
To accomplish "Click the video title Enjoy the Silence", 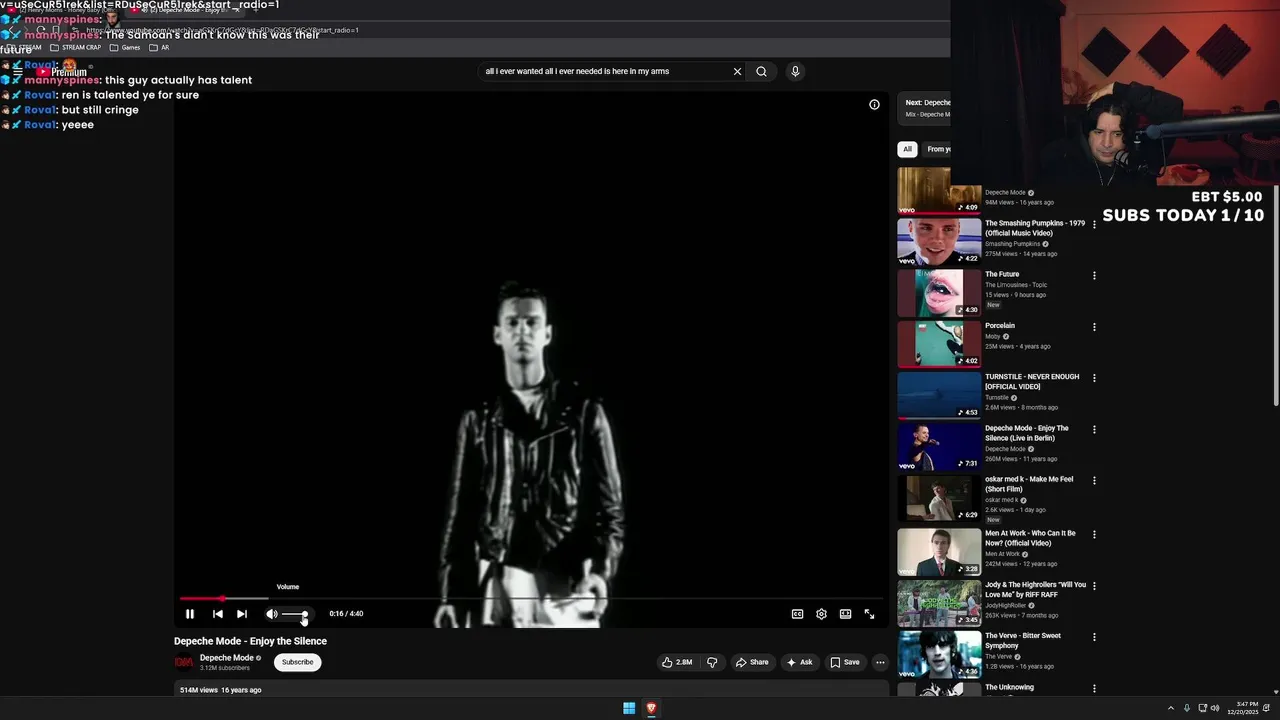I will point(250,641).
